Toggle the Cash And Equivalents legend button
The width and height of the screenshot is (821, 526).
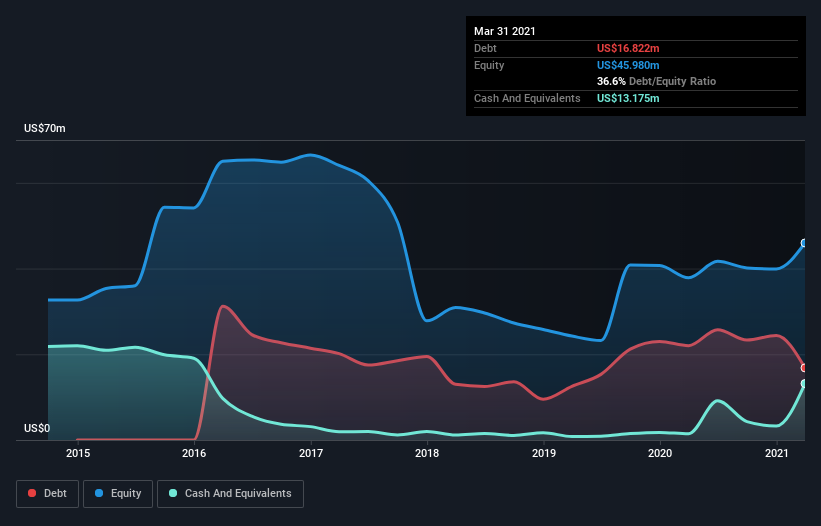[x=230, y=494]
